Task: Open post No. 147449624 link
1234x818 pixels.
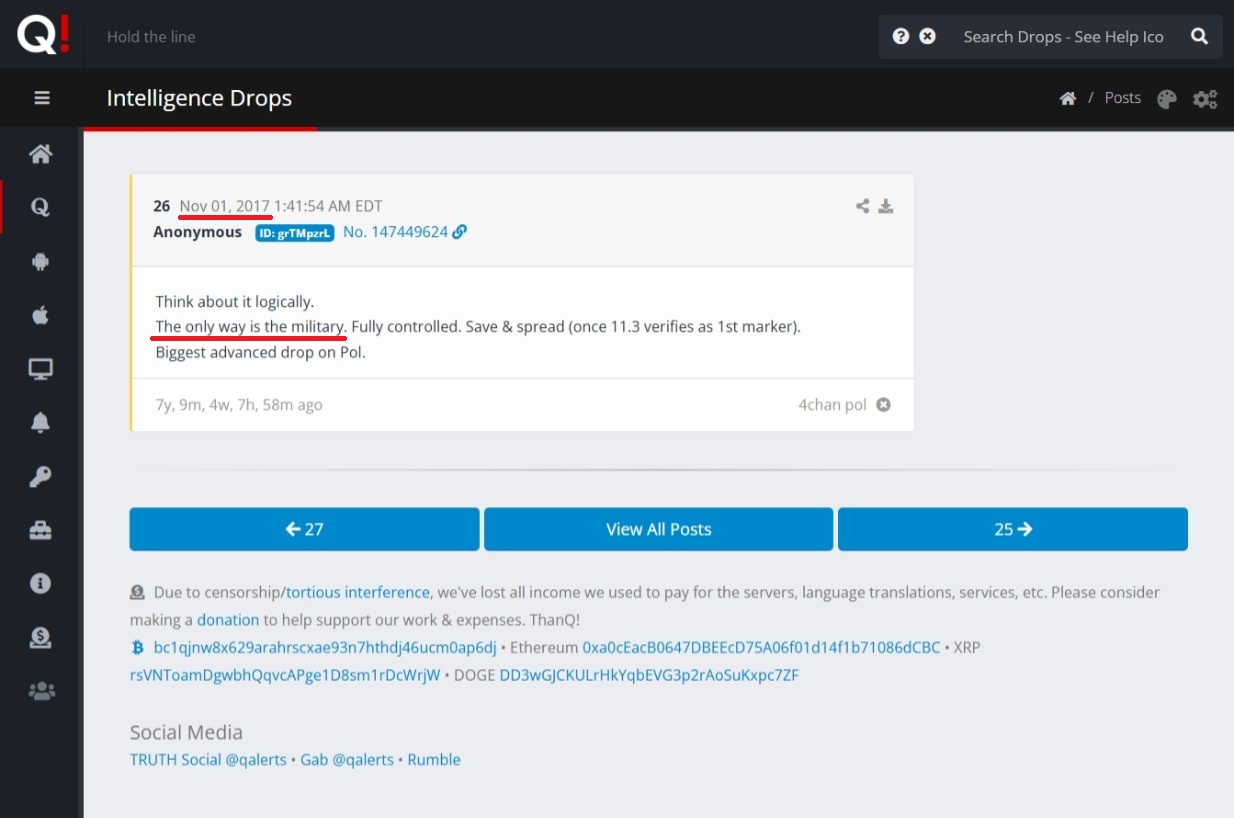Action: click(405, 232)
